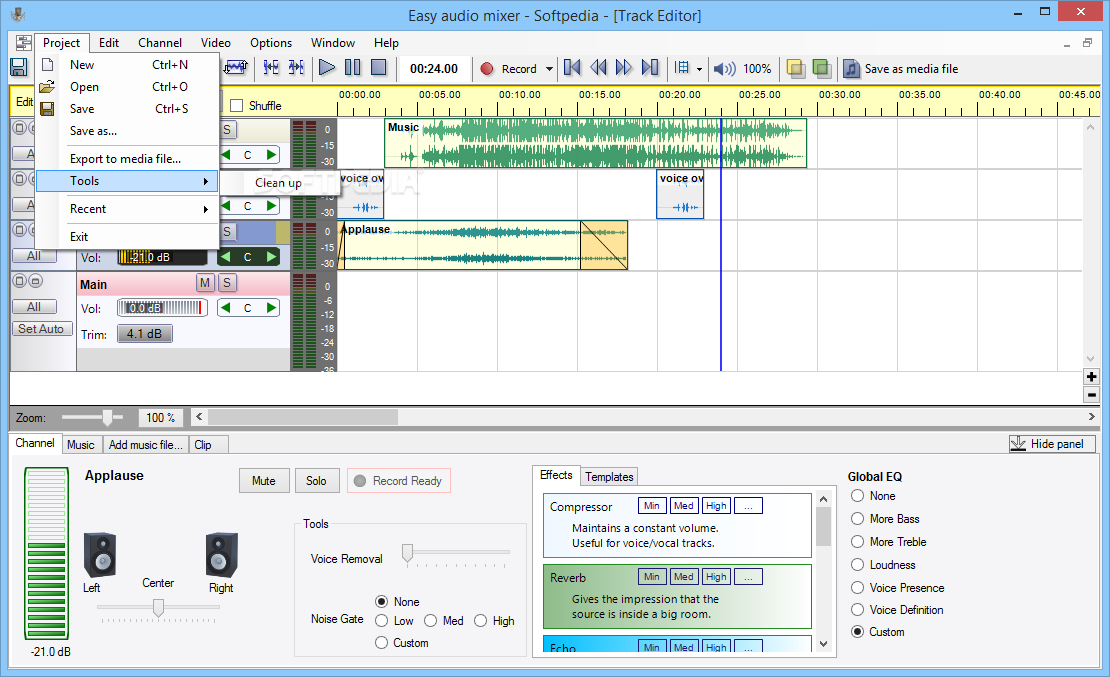Image resolution: width=1110 pixels, height=677 pixels.
Task: Select the Custom Noise Gate option
Action: click(x=382, y=642)
